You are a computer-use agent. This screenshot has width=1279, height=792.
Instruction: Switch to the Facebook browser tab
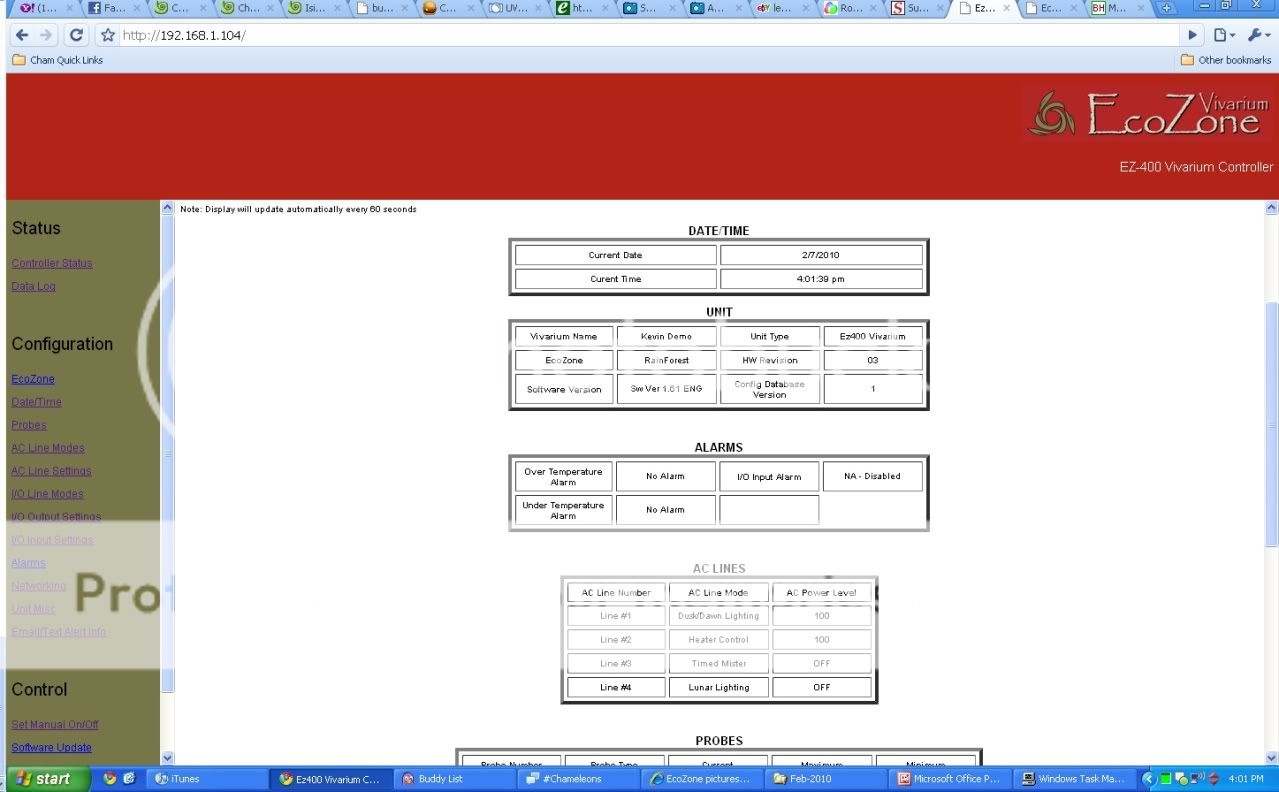tap(107, 8)
